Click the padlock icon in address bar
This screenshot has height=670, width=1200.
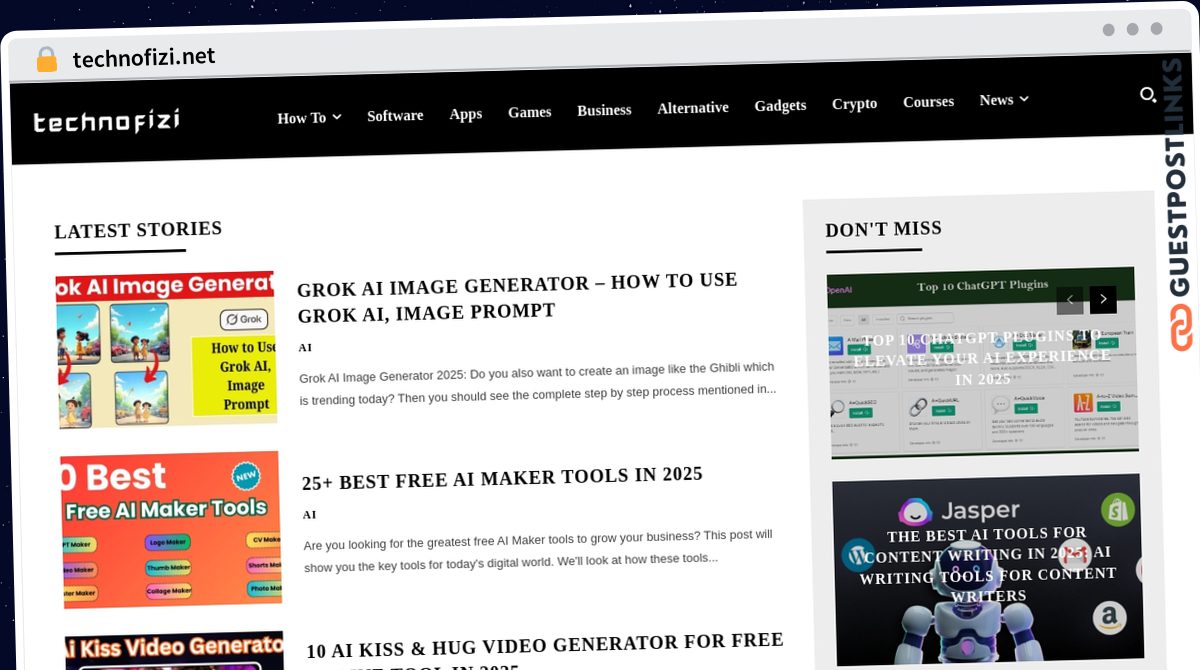tap(46, 60)
